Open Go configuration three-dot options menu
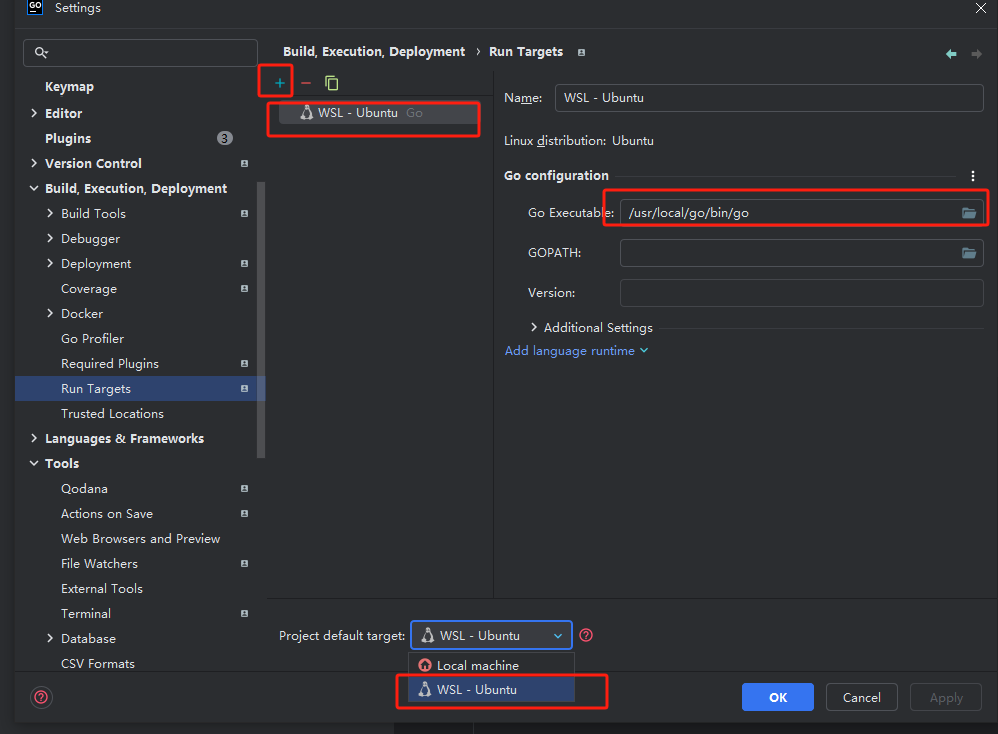The width and height of the screenshot is (998, 734). (973, 176)
